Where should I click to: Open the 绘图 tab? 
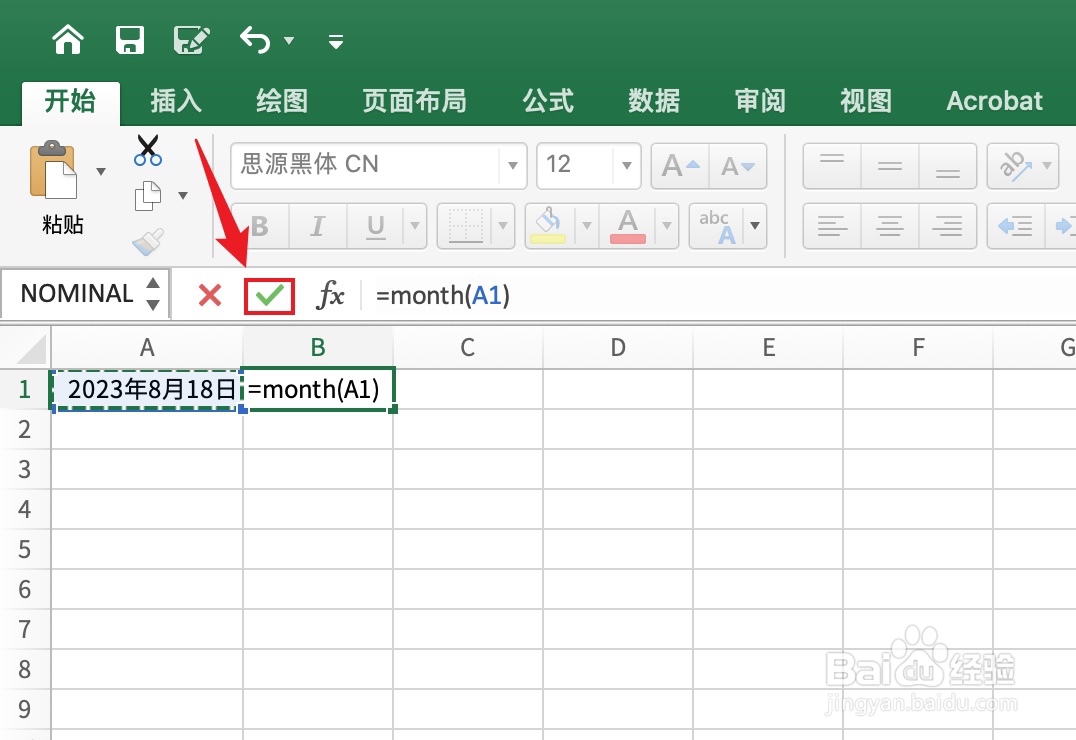pyautogui.click(x=282, y=101)
